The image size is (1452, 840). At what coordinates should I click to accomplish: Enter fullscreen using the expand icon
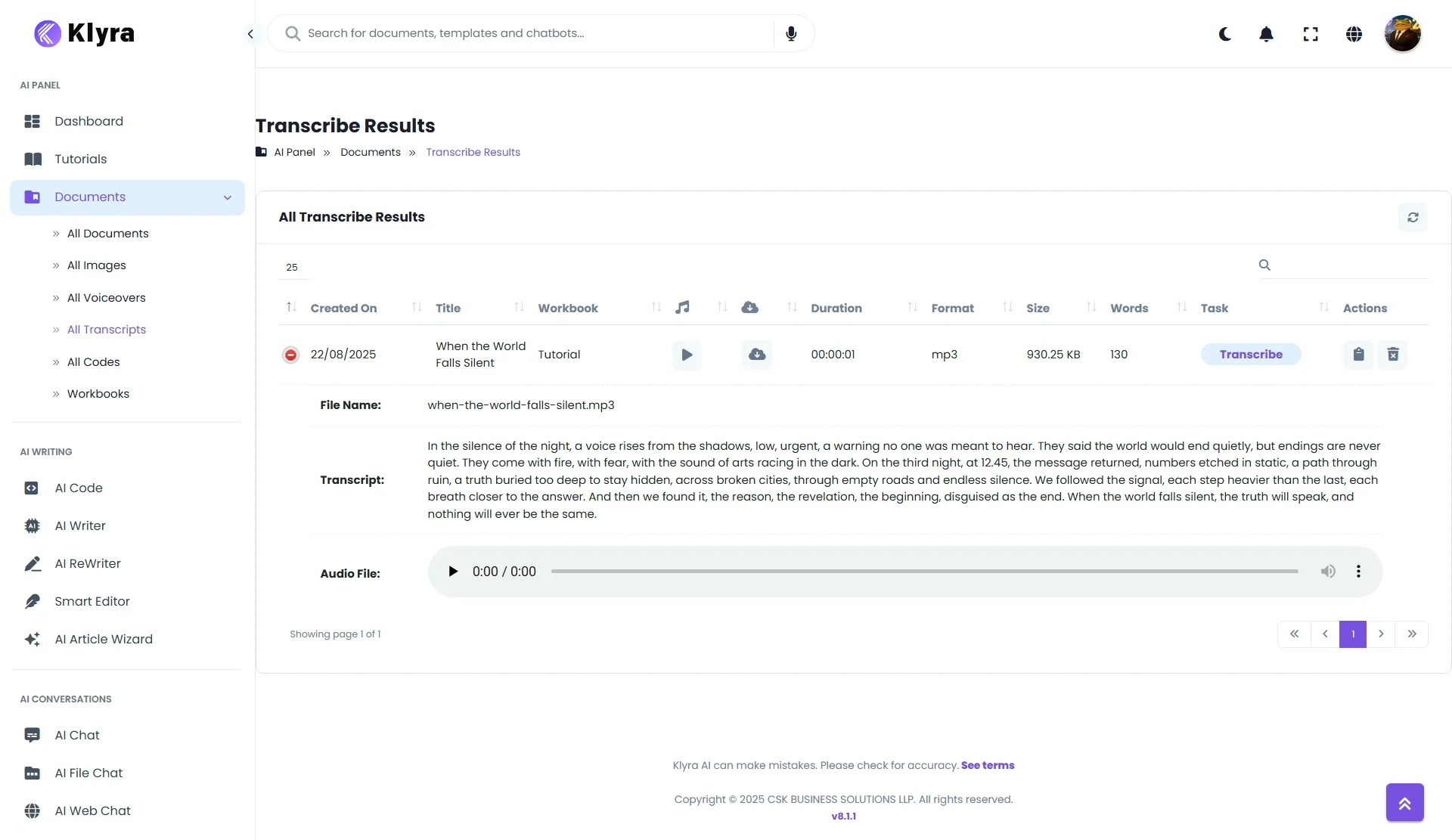[1311, 34]
